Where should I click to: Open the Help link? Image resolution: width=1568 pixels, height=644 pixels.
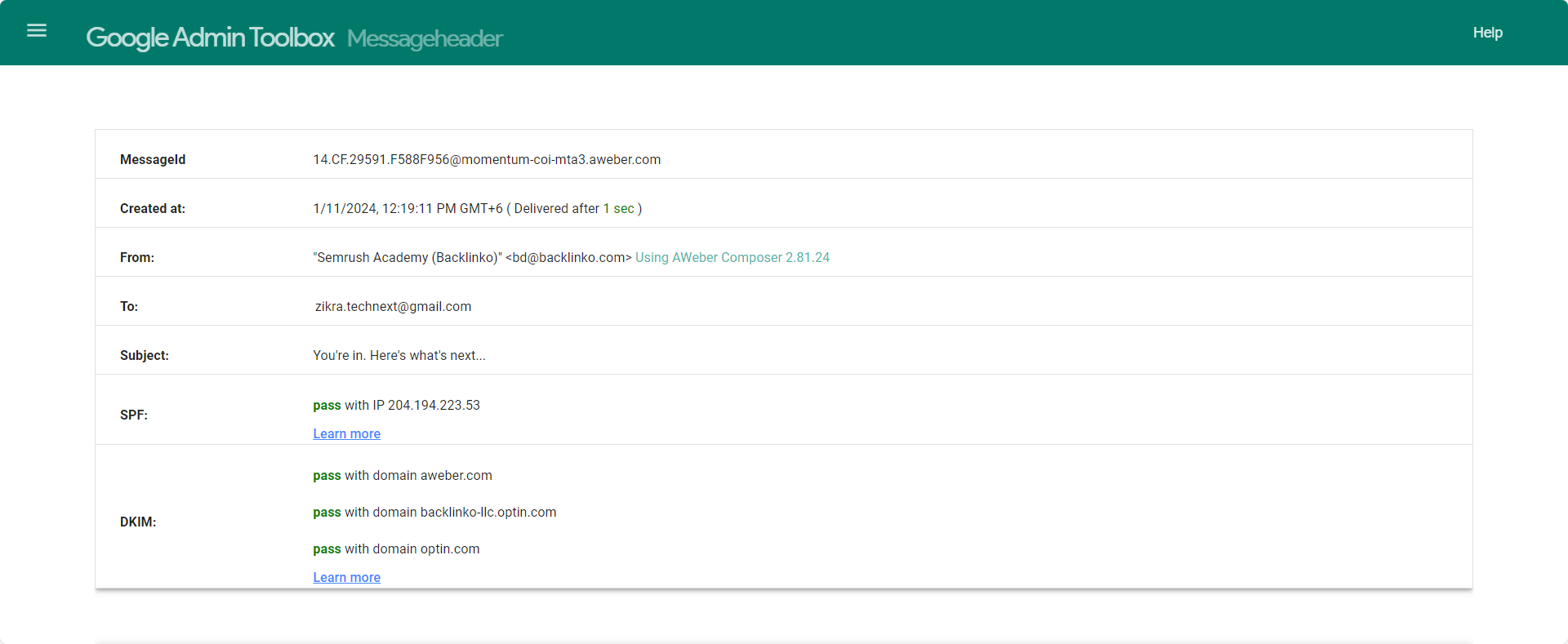(1487, 33)
